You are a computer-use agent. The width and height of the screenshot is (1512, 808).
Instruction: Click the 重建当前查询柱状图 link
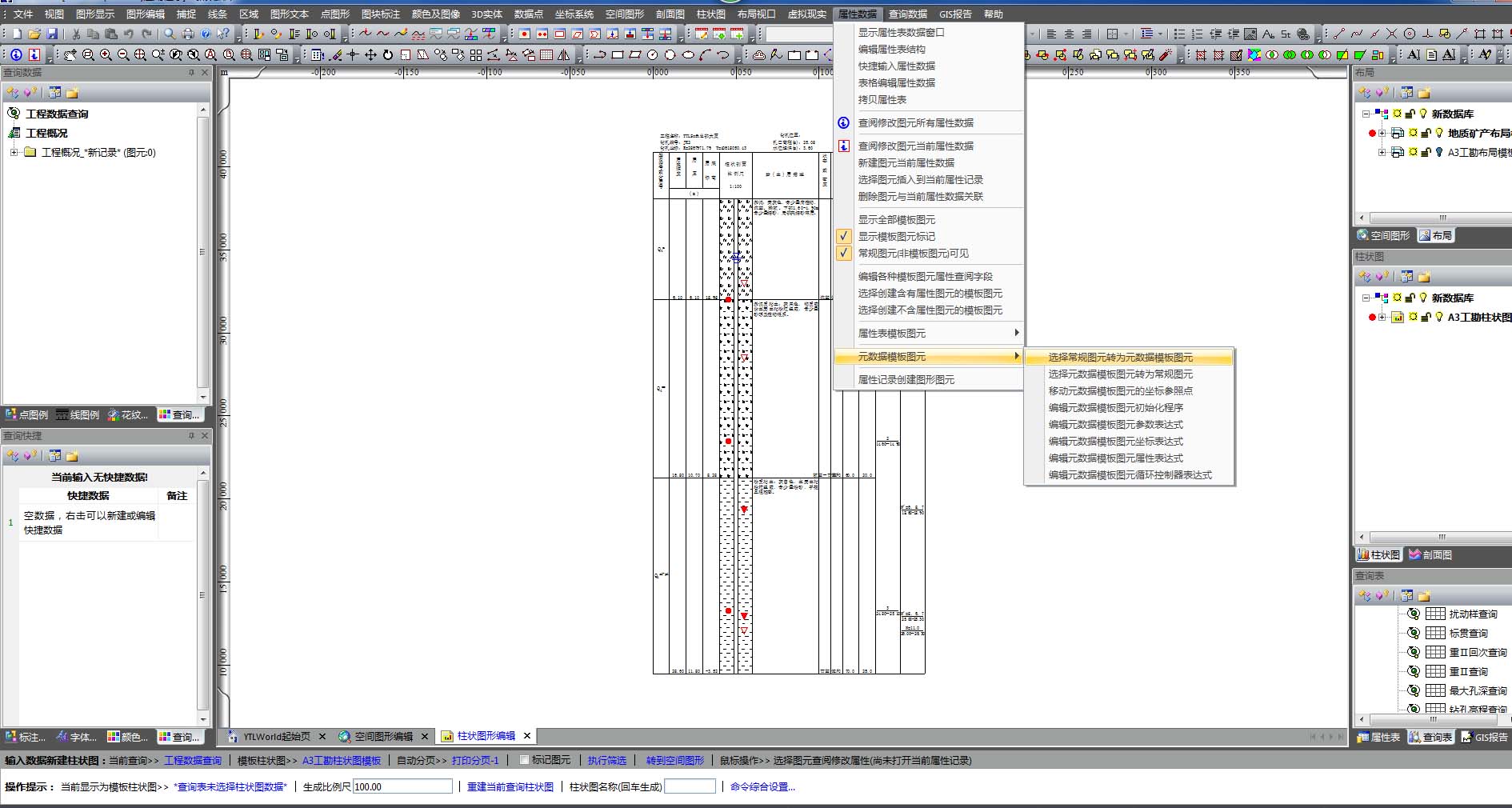(x=510, y=786)
